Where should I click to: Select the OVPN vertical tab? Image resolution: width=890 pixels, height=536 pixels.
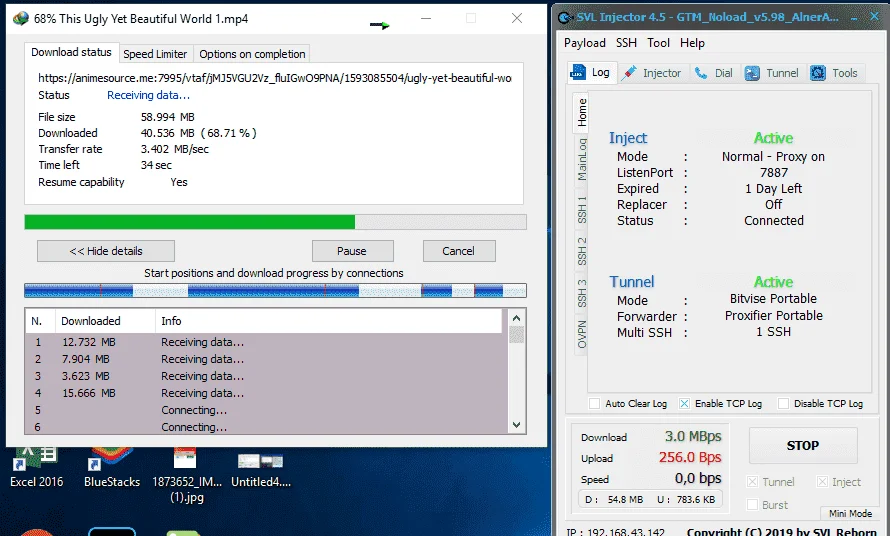point(582,334)
